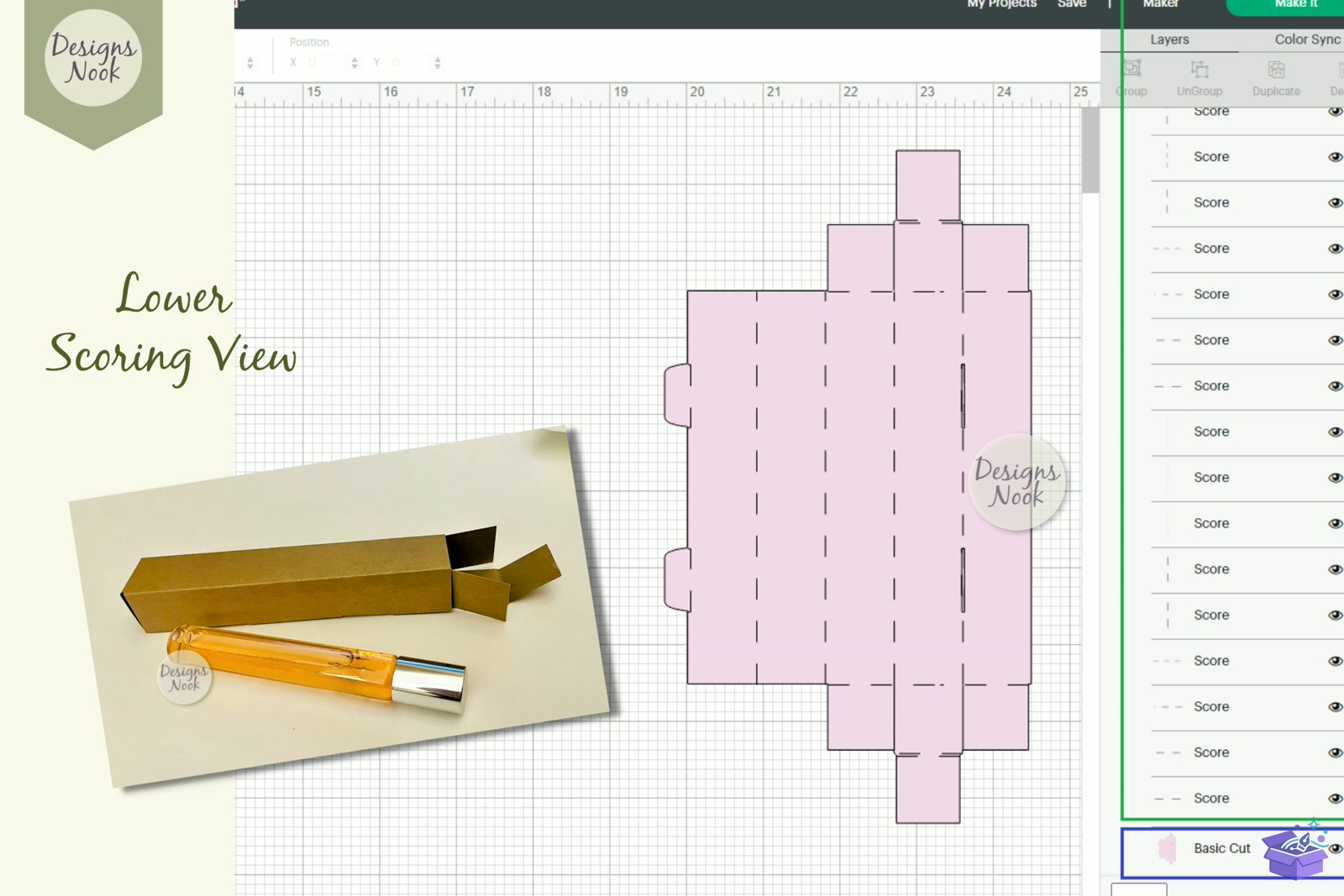Open the Color Sync tab
The height and width of the screenshot is (896, 1344).
pos(1307,39)
